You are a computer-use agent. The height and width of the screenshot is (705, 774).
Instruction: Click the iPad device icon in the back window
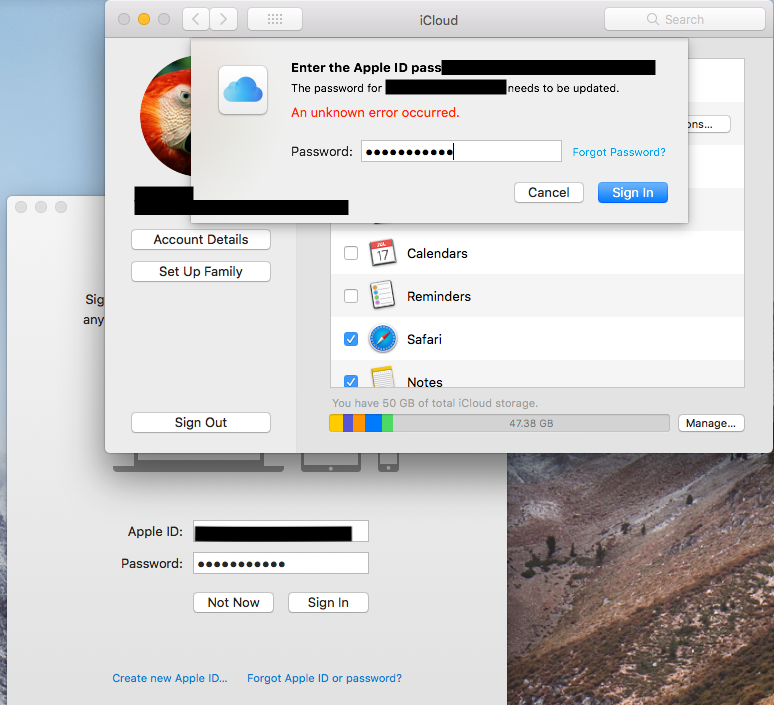click(331, 463)
